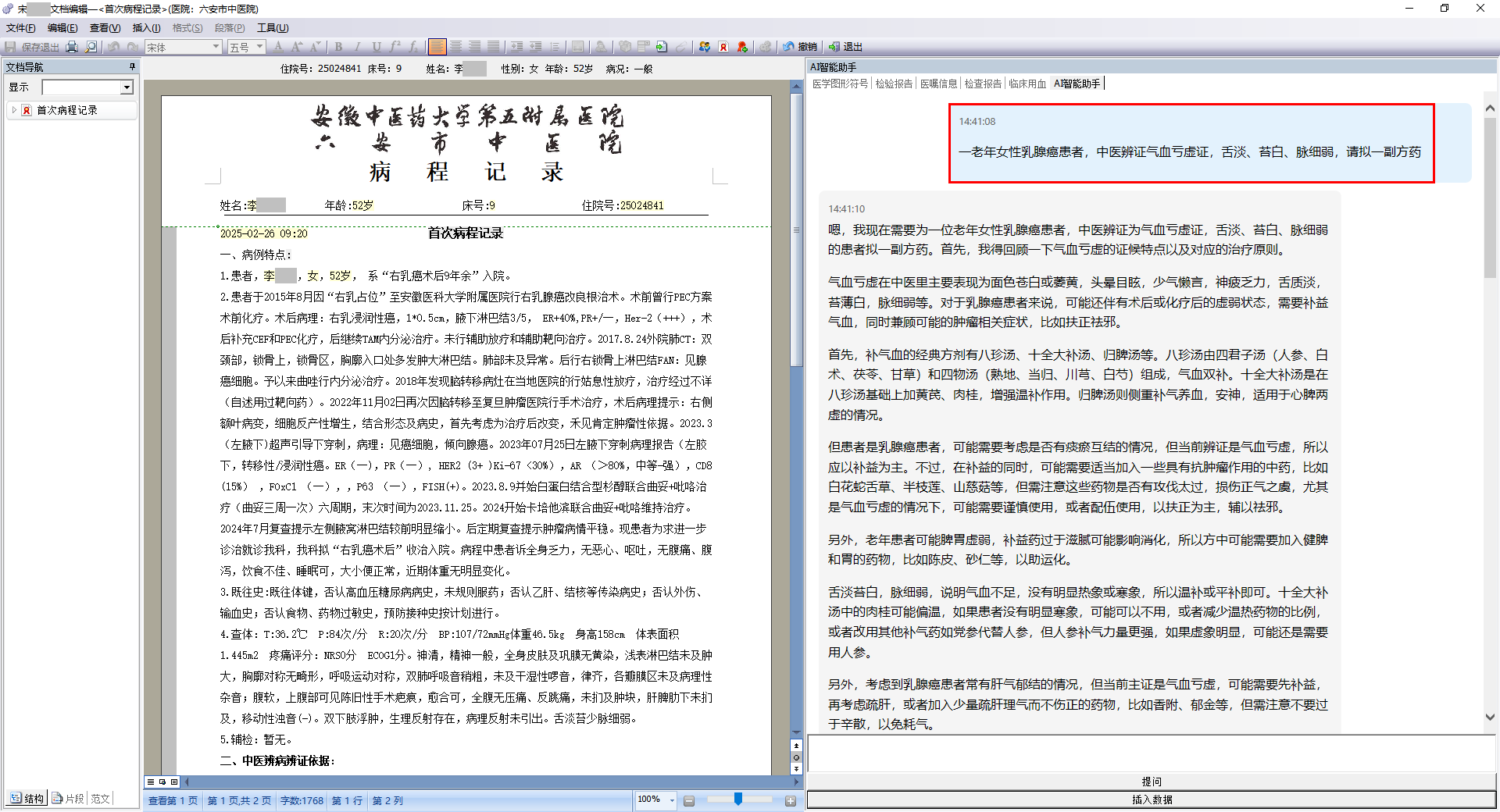Select left-align paragraph icon
This screenshot has width=1500, height=812.
(437, 47)
